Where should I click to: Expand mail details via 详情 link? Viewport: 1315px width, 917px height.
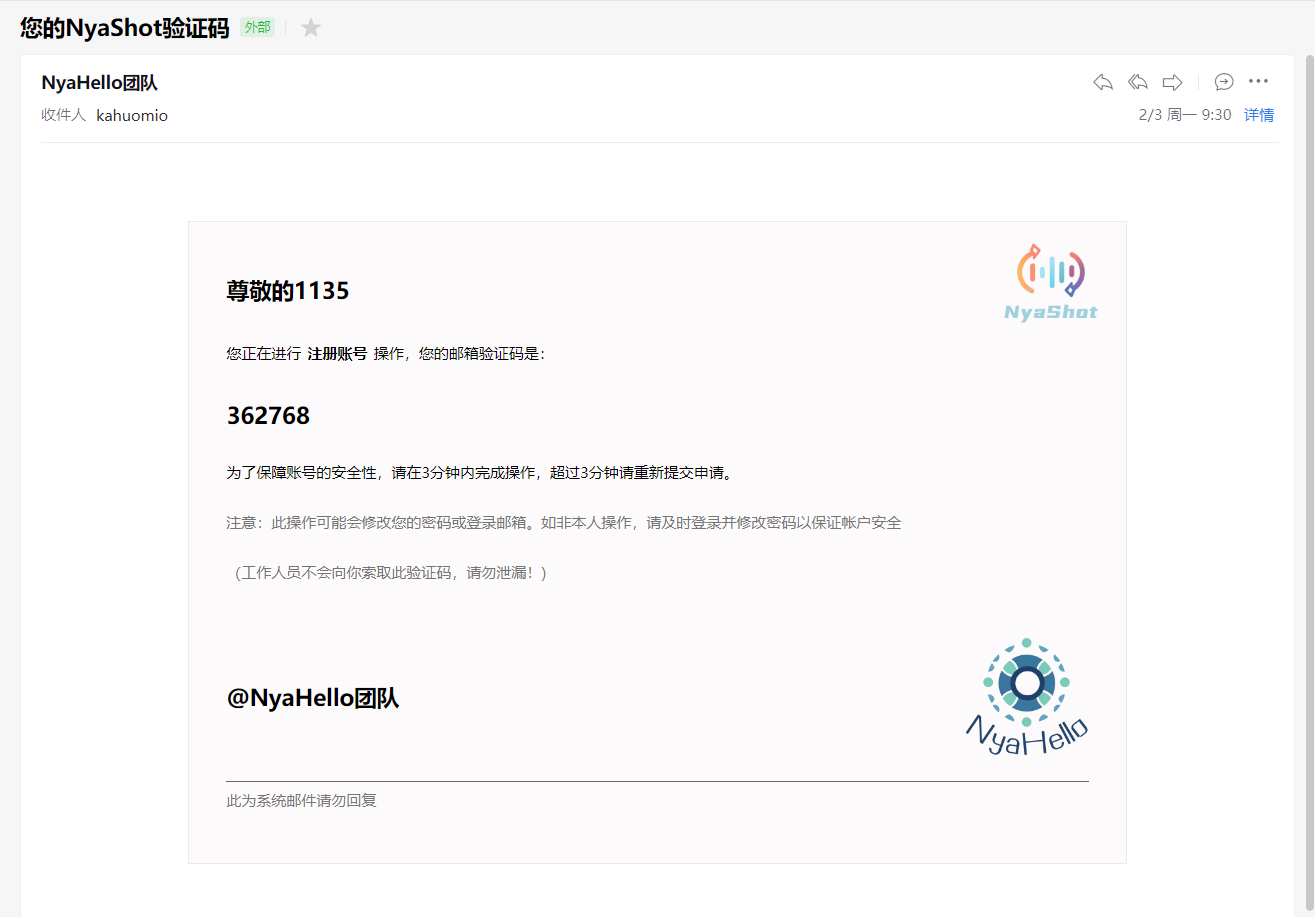1258,115
